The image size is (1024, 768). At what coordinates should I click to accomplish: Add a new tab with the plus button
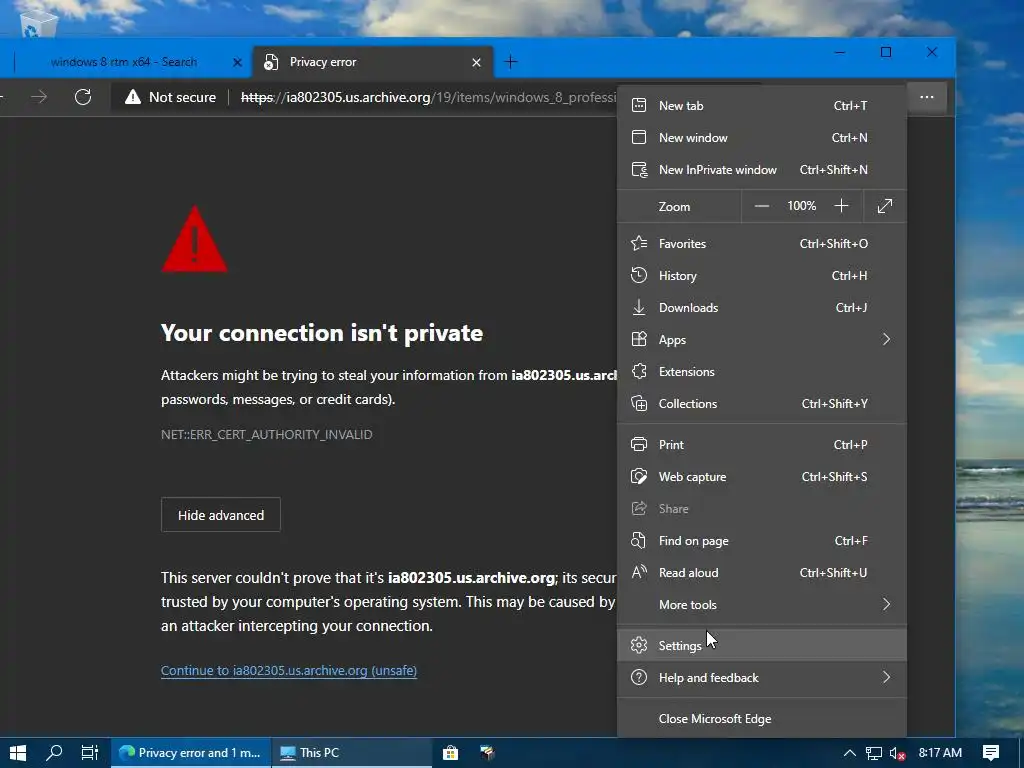coord(511,62)
